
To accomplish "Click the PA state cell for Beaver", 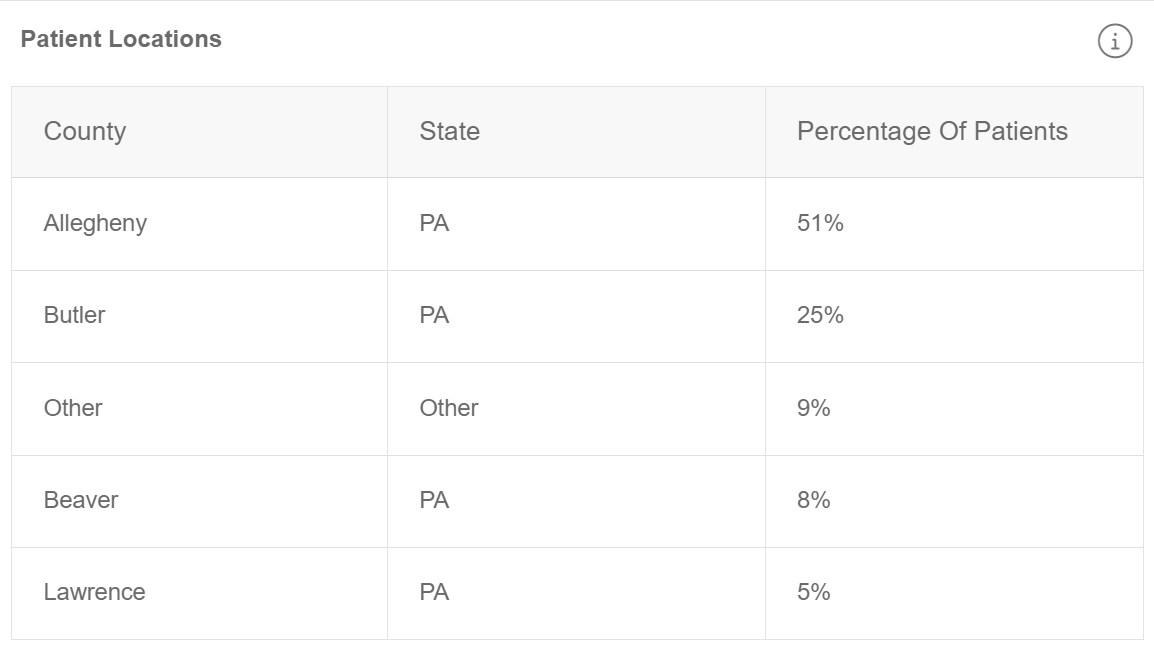I will pos(576,501).
